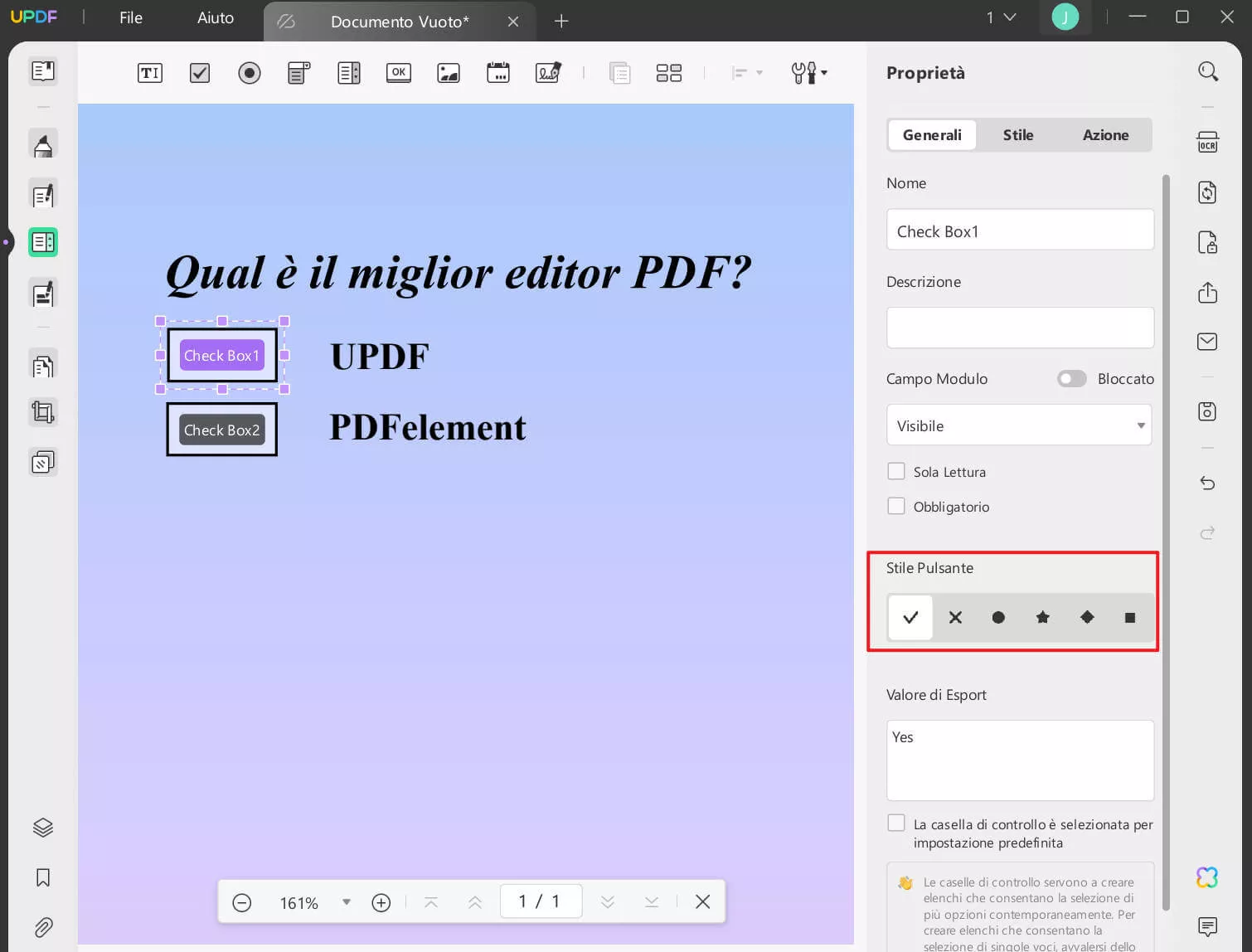Open the Comment highlighter tool in sidebar
This screenshot has width=1252, height=952.
tap(43, 144)
